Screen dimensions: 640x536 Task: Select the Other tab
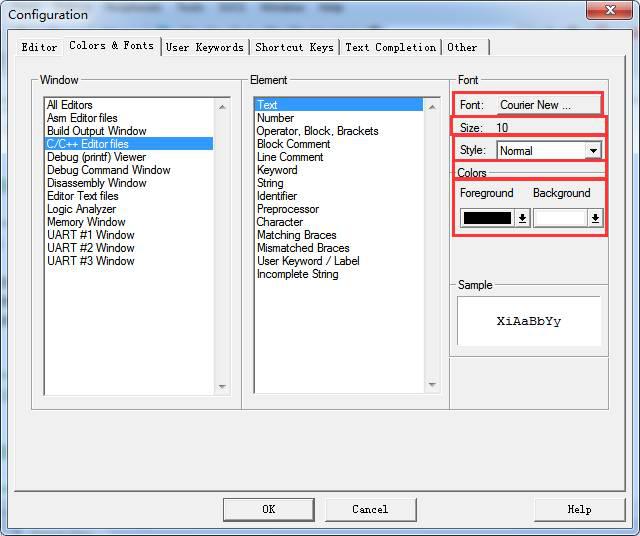464,47
